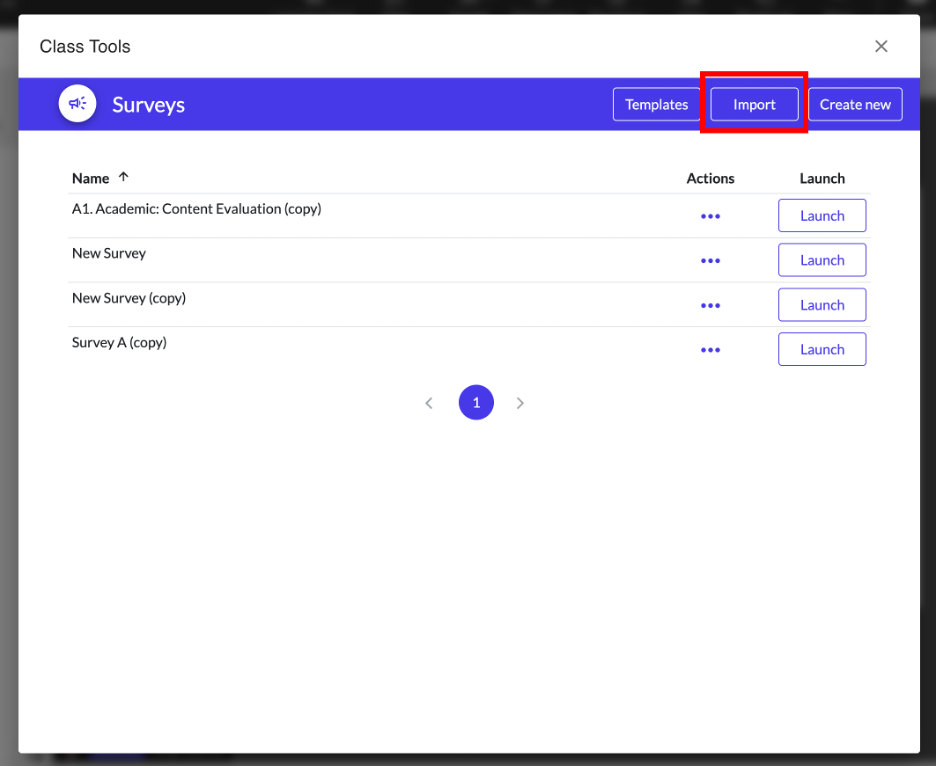This screenshot has width=936, height=766.
Task: Go to previous page of surveys
Action: click(429, 403)
